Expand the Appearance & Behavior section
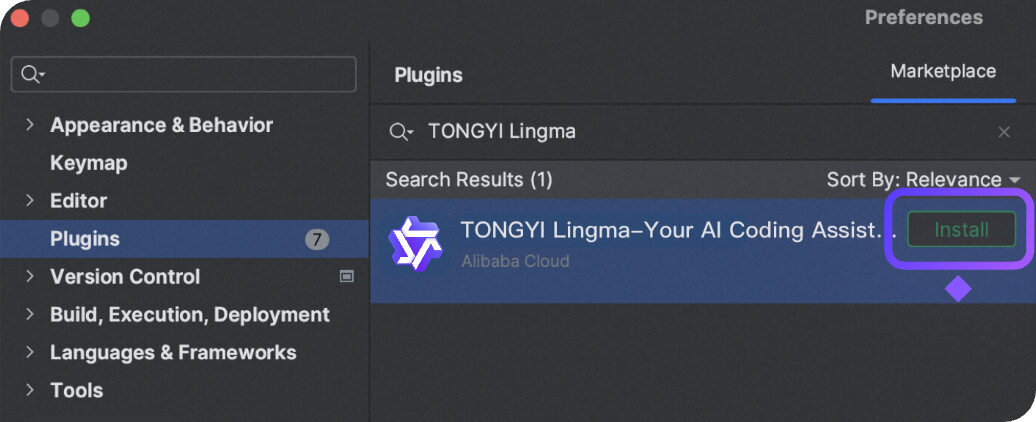This screenshot has width=1036, height=422. pos(30,125)
